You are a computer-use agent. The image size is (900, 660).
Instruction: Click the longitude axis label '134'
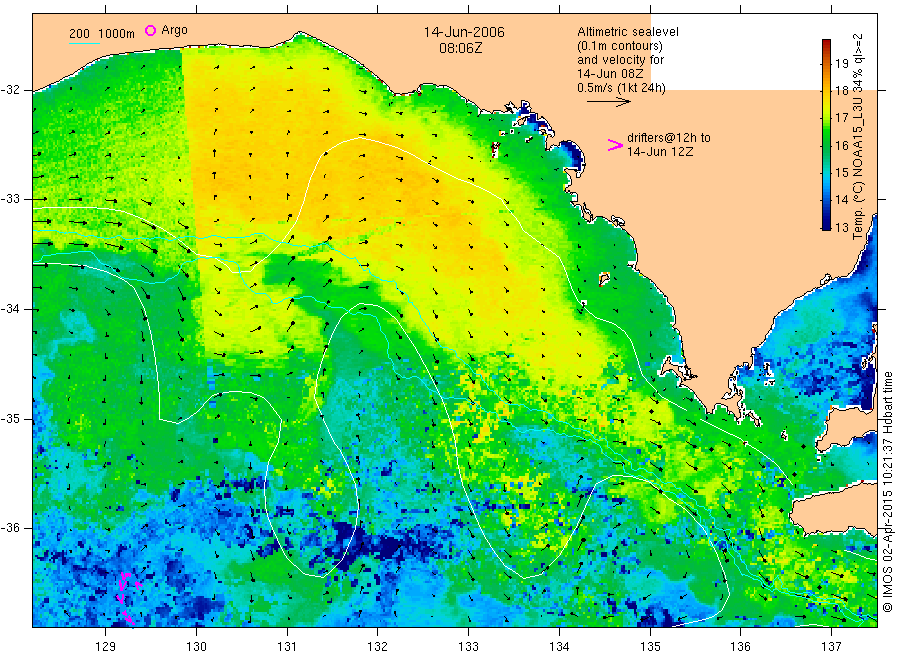(559, 647)
